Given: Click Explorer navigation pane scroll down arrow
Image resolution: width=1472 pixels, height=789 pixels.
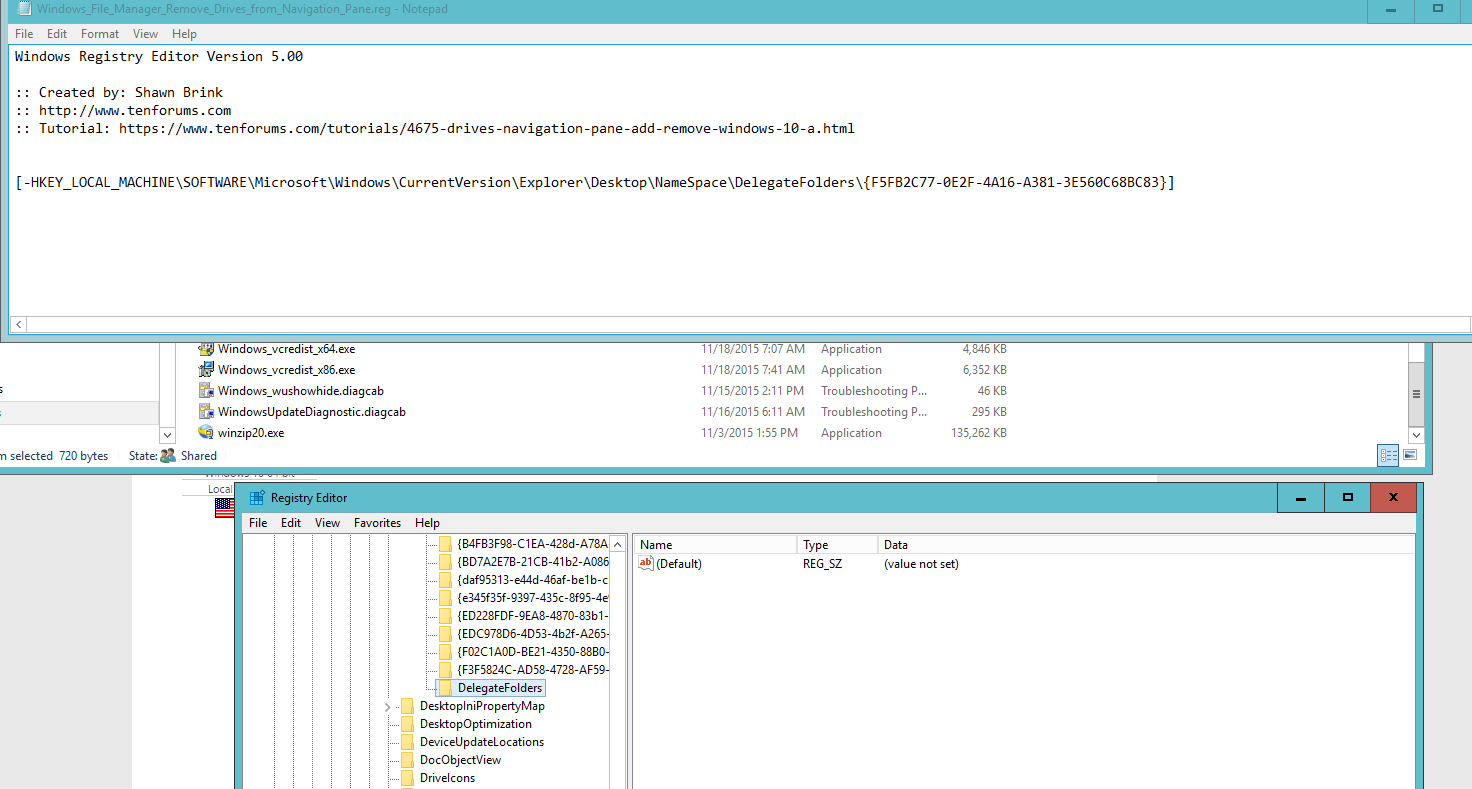Looking at the screenshot, I should [x=168, y=435].
